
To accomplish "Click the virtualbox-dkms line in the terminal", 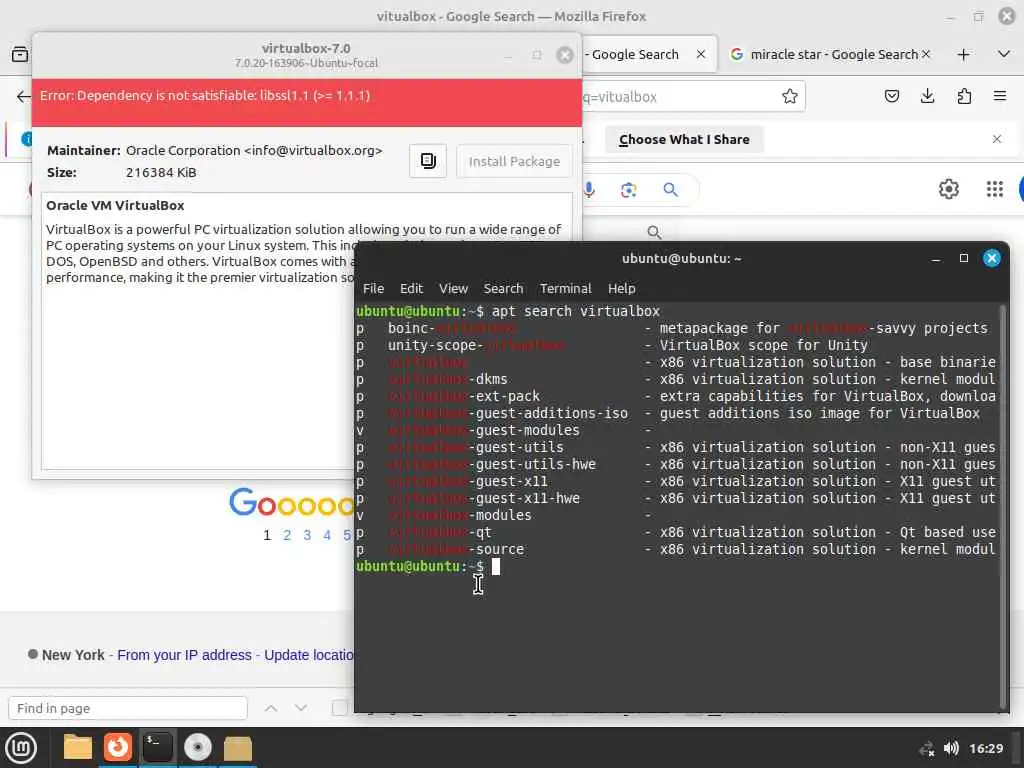I will (676, 379).
